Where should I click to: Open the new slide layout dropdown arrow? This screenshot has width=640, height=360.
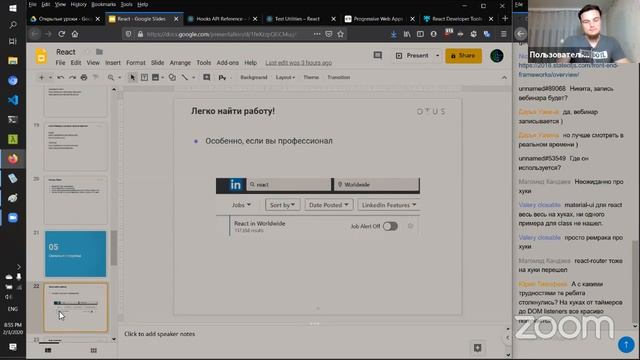pyautogui.click(x=50, y=77)
